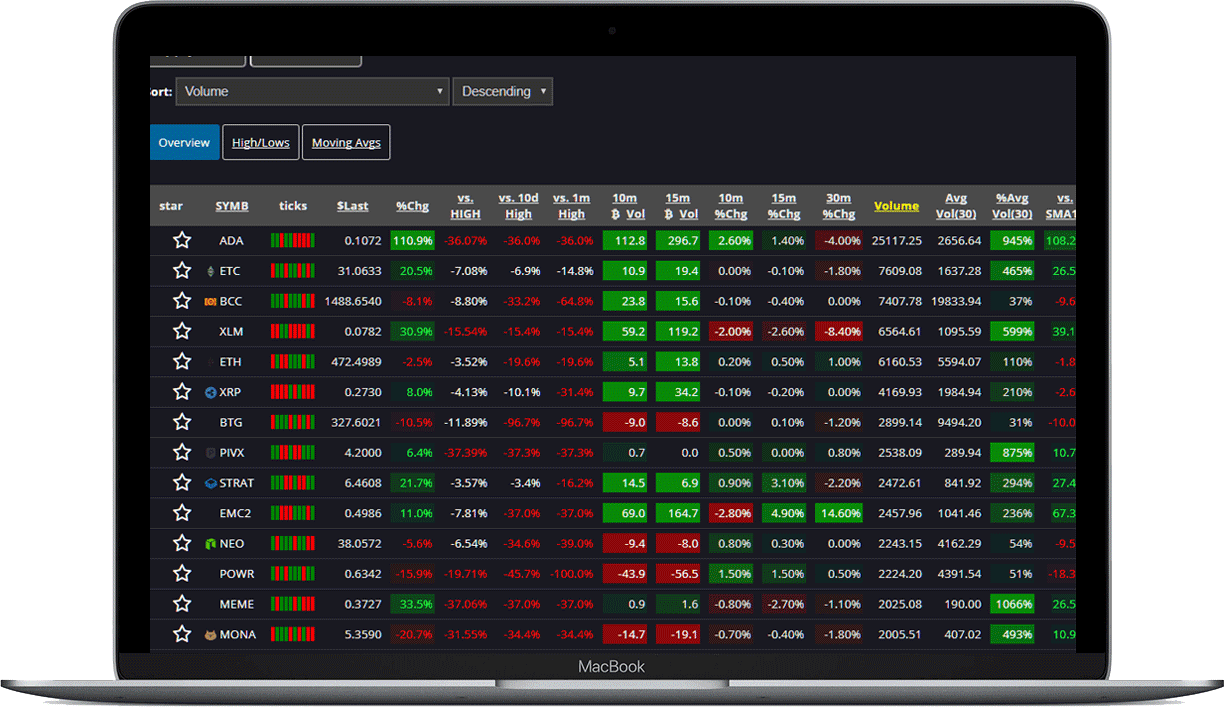Sort by the 15m %Chg column header

click(x=784, y=206)
